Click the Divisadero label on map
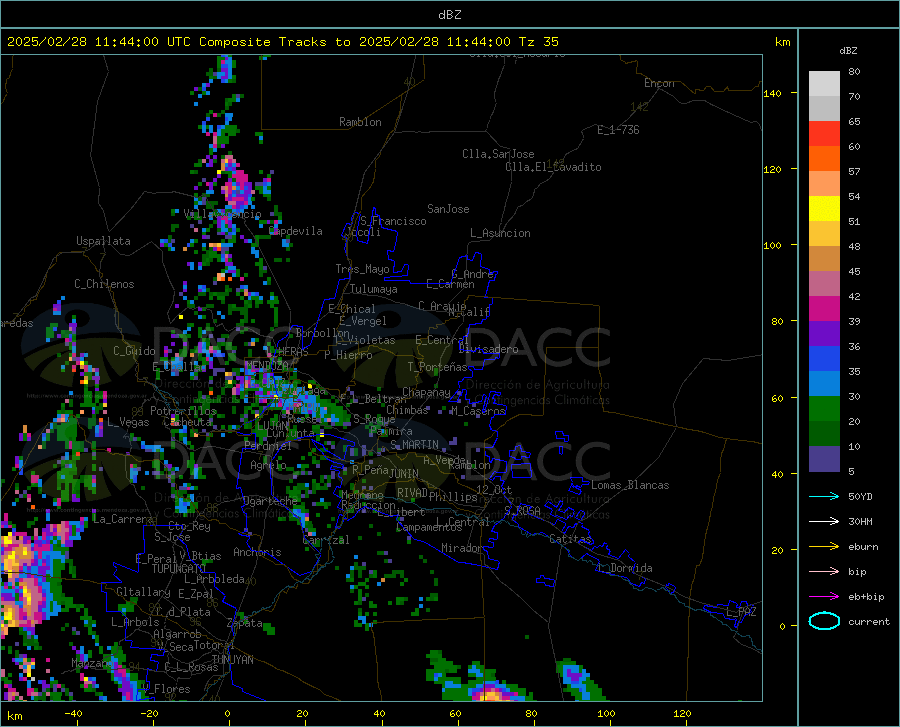Image resolution: width=900 pixels, height=727 pixels. (488, 349)
